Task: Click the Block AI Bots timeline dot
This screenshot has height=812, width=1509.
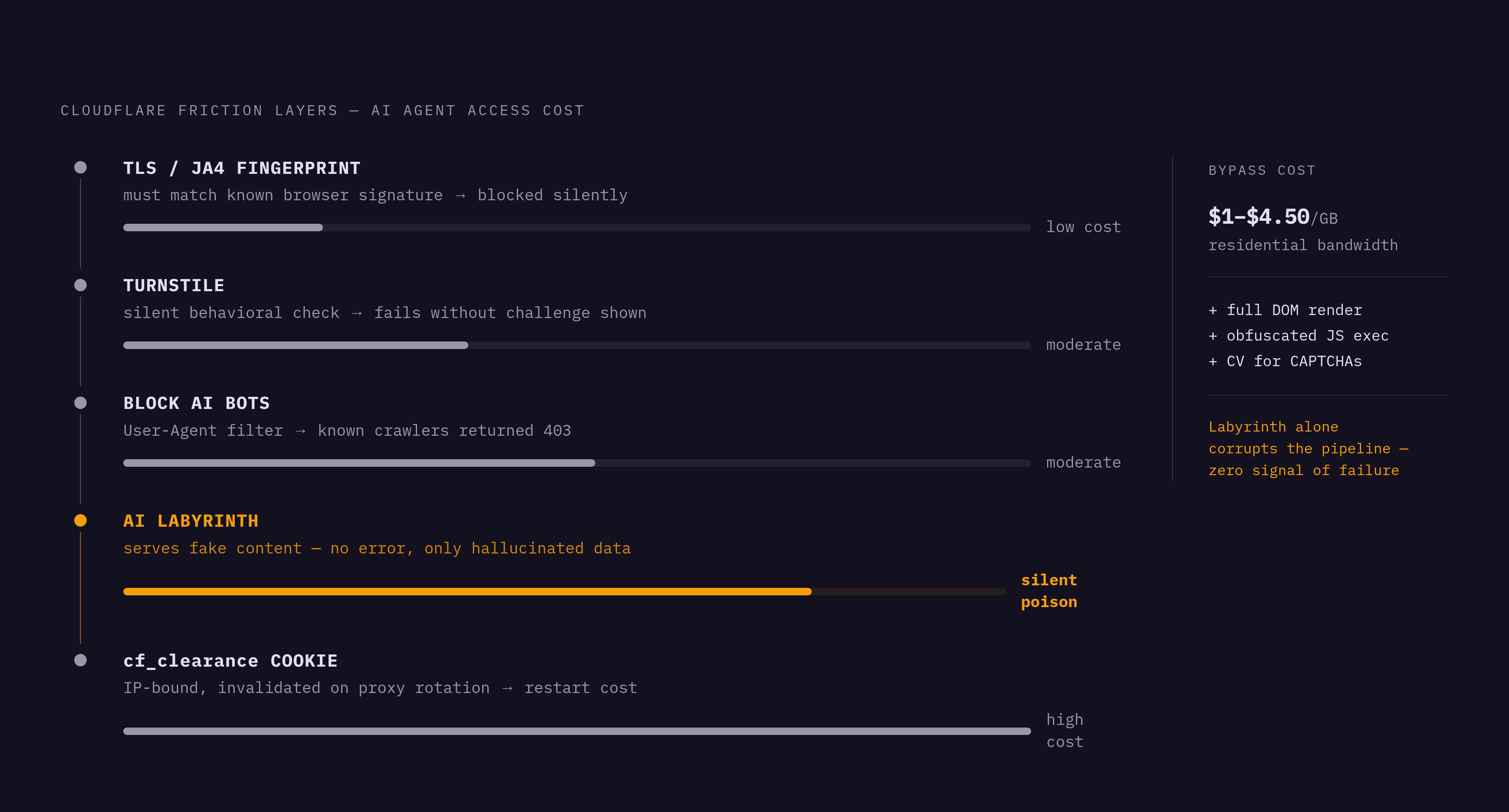Action: (x=81, y=403)
